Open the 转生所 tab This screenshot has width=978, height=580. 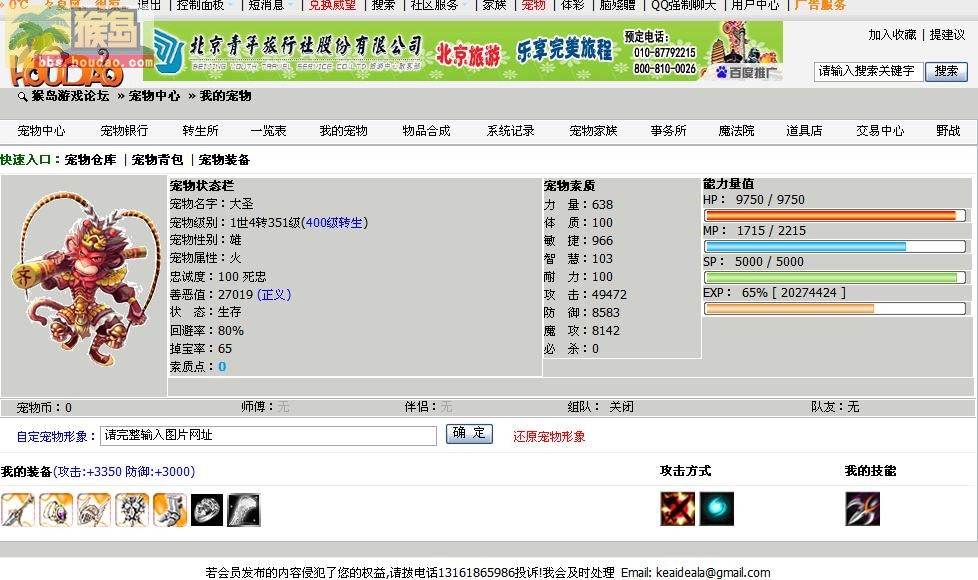[x=200, y=131]
